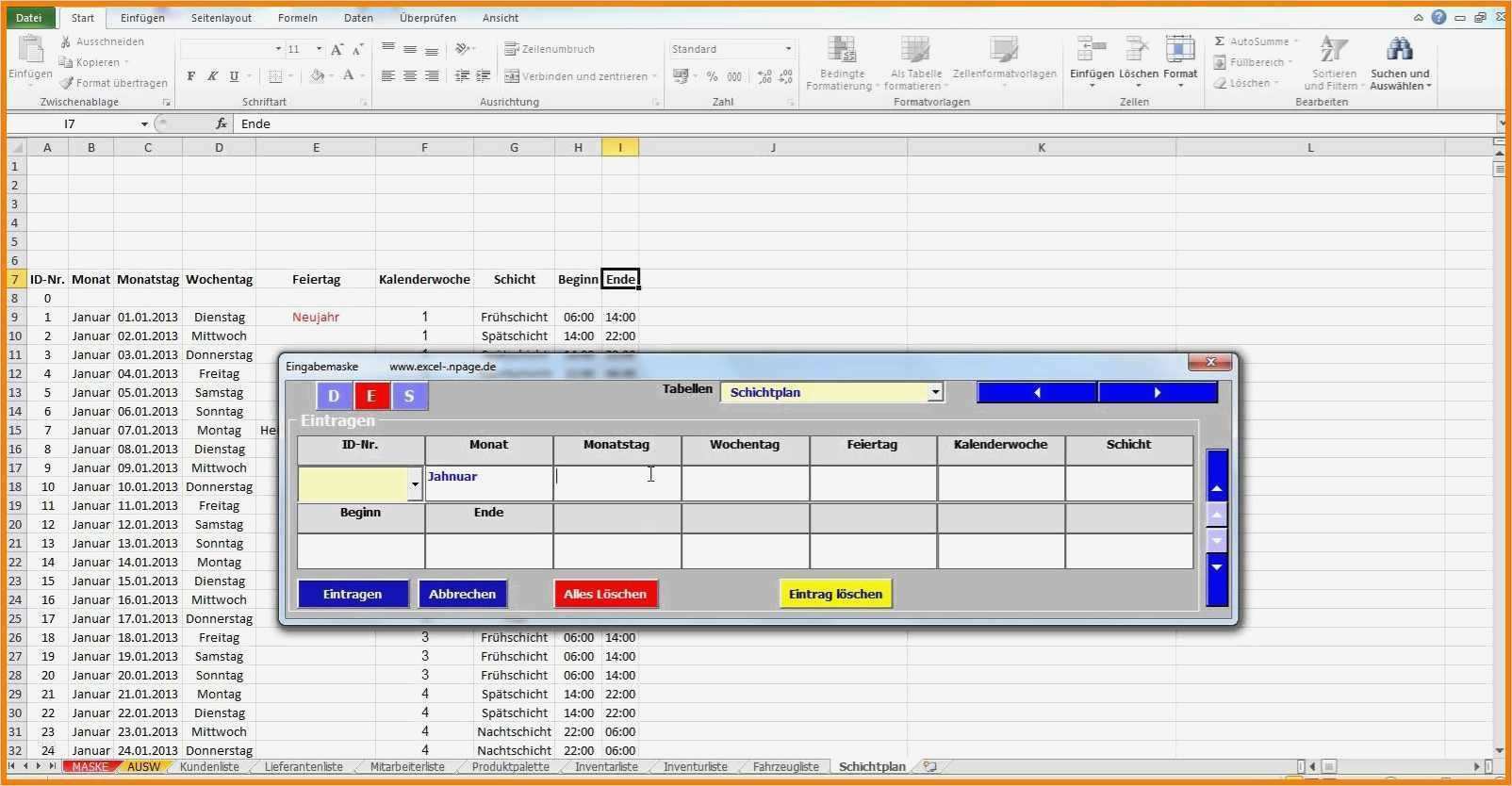Image resolution: width=1512 pixels, height=786 pixels.
Task: Switch to the Seitenlayout ribbon tab
Action: [222, 18]
